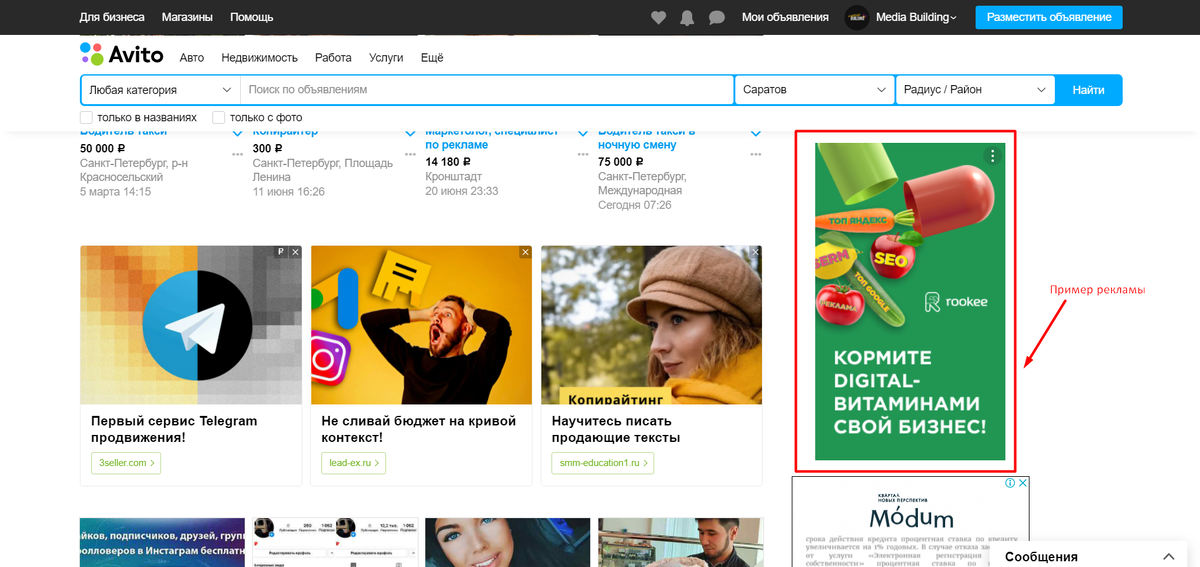Open messages via the speech bubble icon
1200x567 pixels.
pyautogui.click(x=716, y=17)
